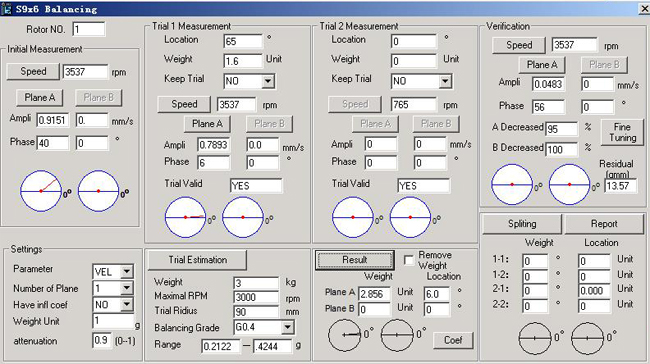Open Trial 1 Keep Trial dropdown

[x=268, y=81]
